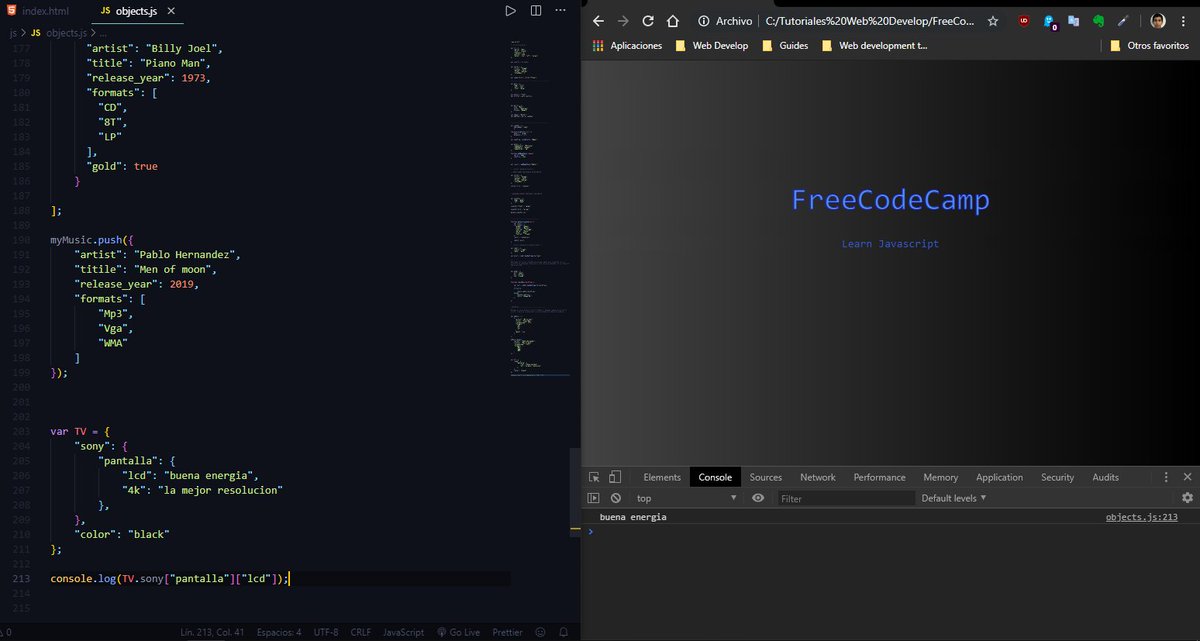Activate DevTools inspect element picker
Viewport: 1200px width, 641px height.
coord(594,477)
